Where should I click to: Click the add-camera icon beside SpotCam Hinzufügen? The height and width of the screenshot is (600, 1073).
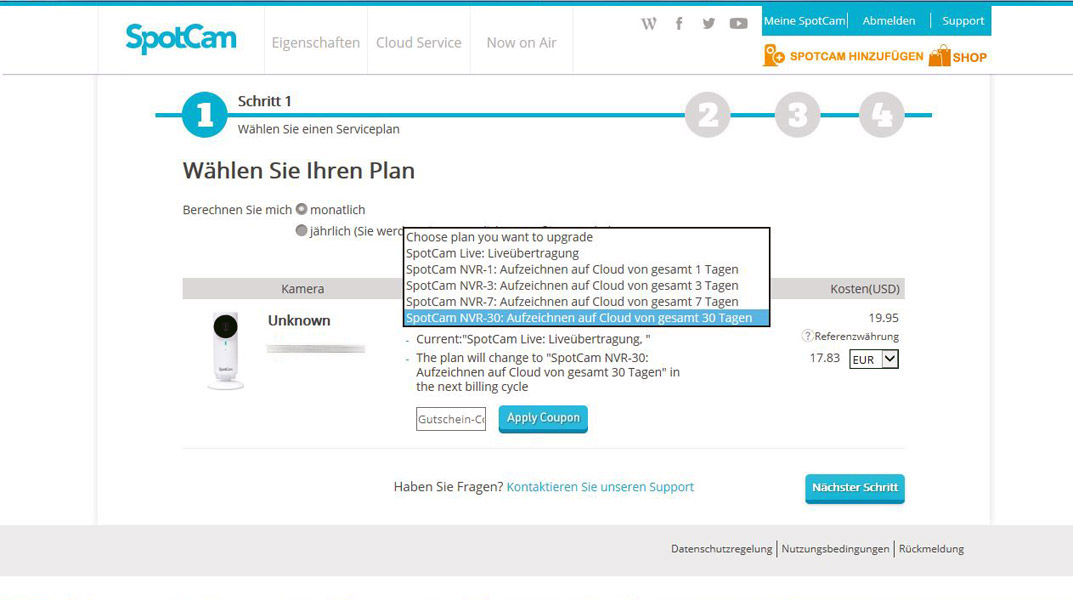click(x=774, y=55)
